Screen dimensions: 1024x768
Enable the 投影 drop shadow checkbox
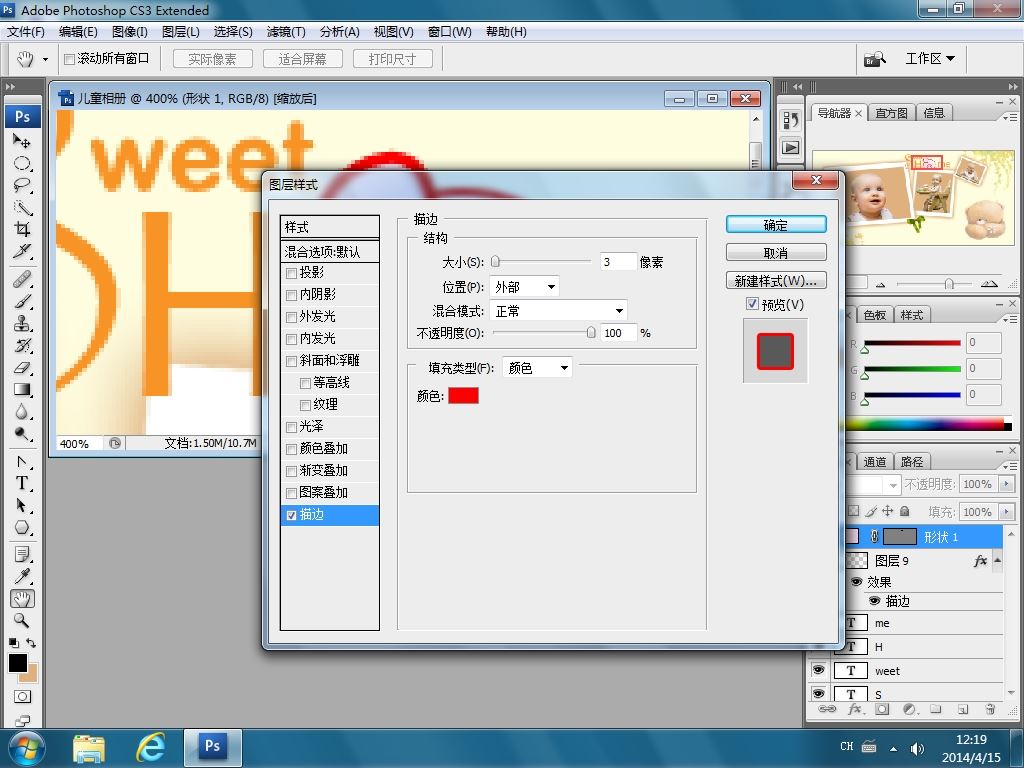coord(291,273)
